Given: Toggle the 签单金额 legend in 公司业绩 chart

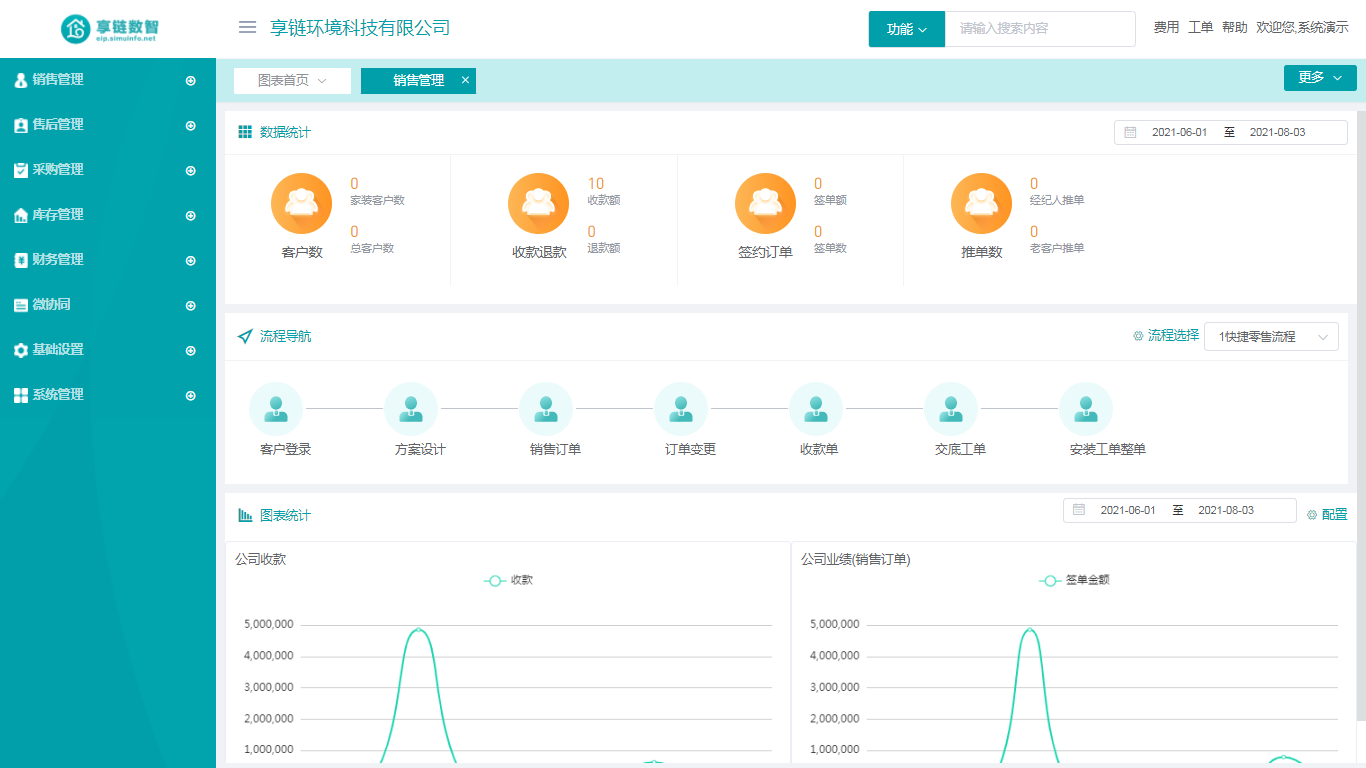Looking at the screenshot, I should pyautogui.click(x=1074, y=580).
